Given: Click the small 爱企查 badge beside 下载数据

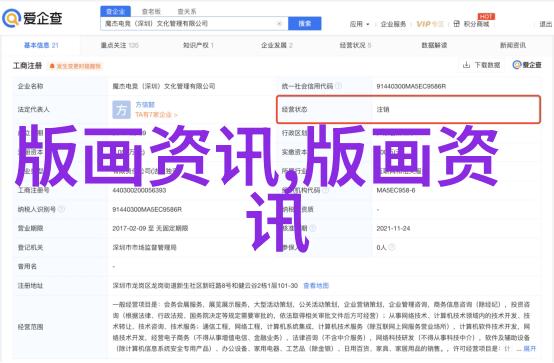Looking at the screenshot, I should 527,65.
